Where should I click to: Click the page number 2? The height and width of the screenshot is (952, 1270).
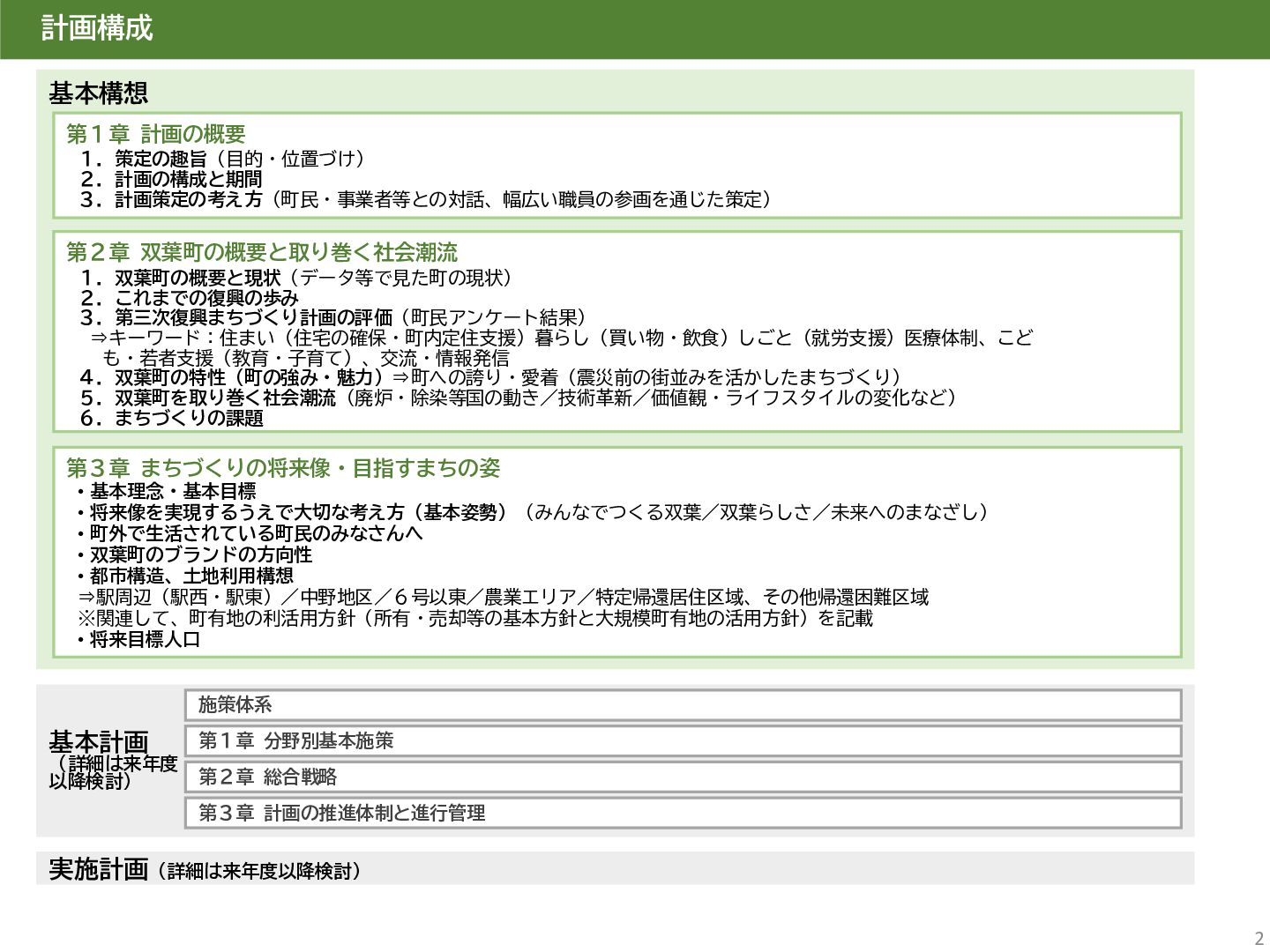coord(1259,938)
